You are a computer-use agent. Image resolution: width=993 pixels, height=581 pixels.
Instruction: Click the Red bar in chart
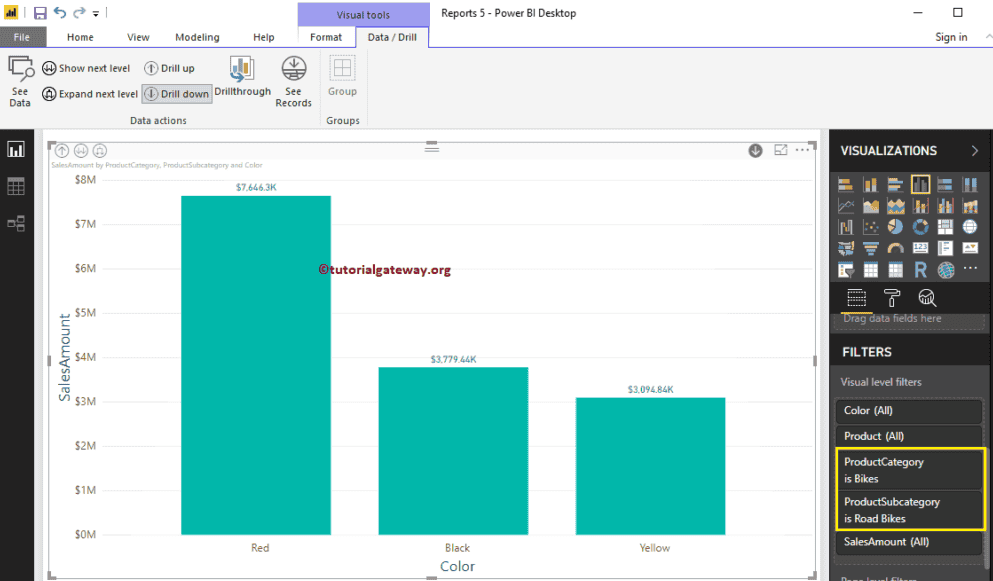point(256,365)
